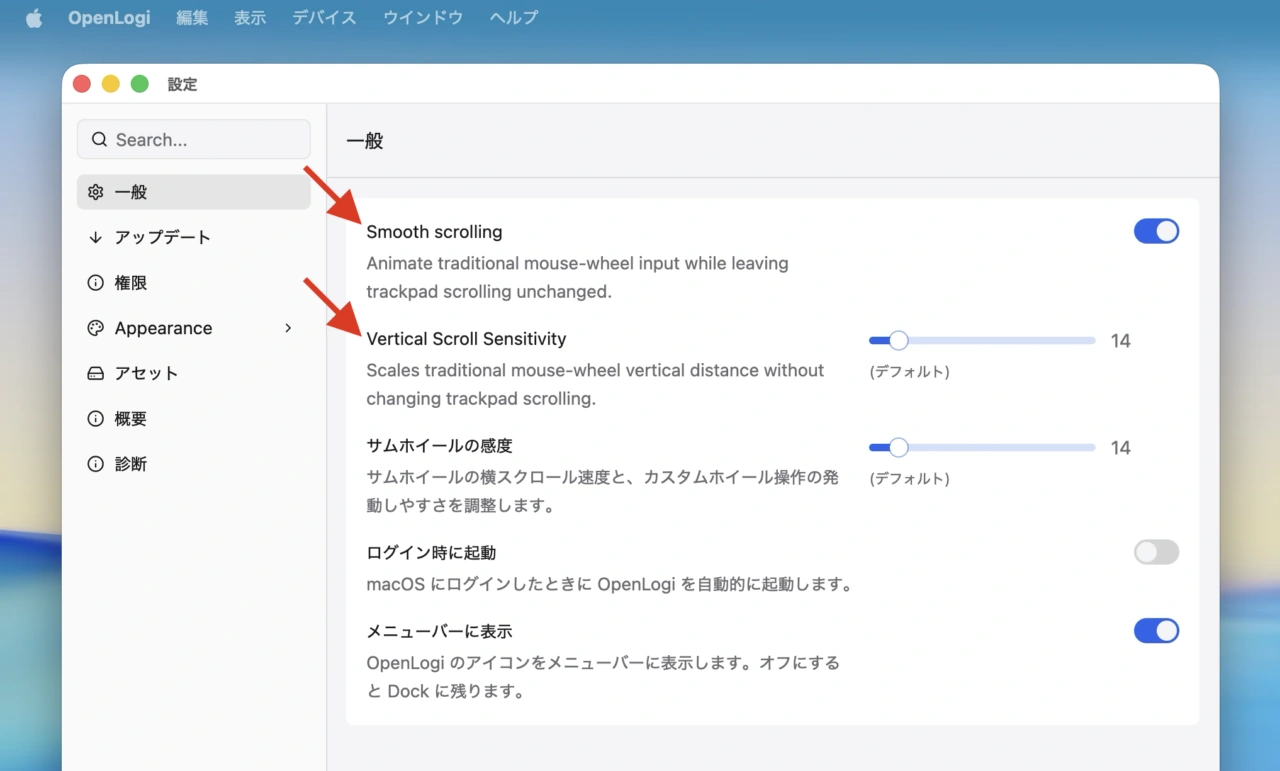Click the メニューバーに表示 label
The height and width of the screenshot is (771, 1280).
coord(439,631)
